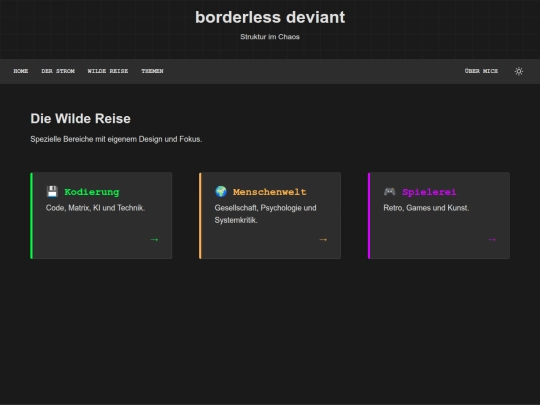Click text 'Retro, Games und Kunst.'
Screen dimensions: 540x405
(426, 208)
